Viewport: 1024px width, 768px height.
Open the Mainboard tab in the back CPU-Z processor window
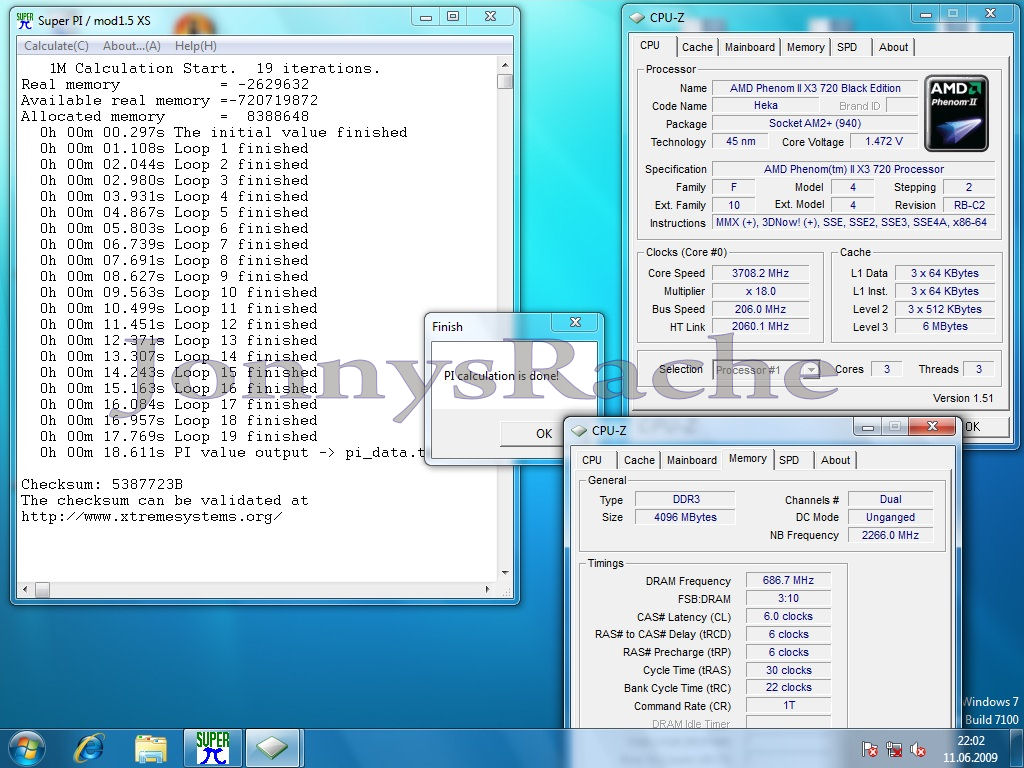point(750,47)
